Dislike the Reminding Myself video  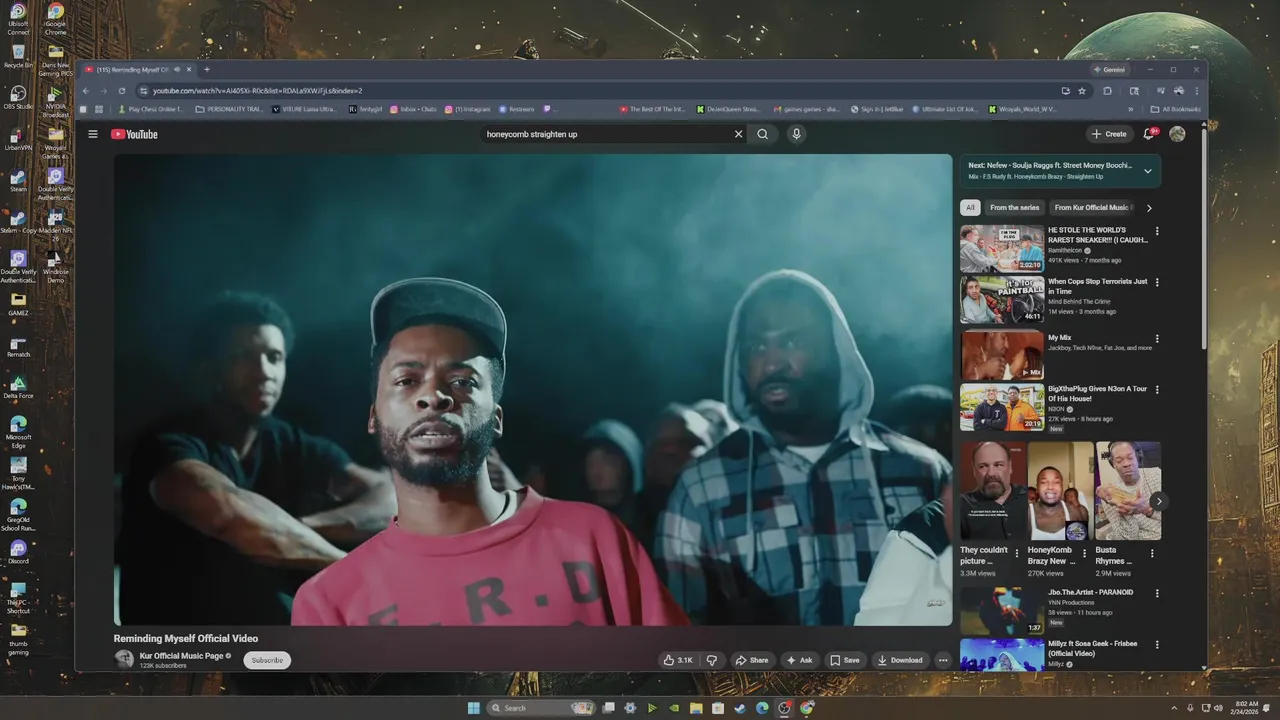(x=712, y=660)
